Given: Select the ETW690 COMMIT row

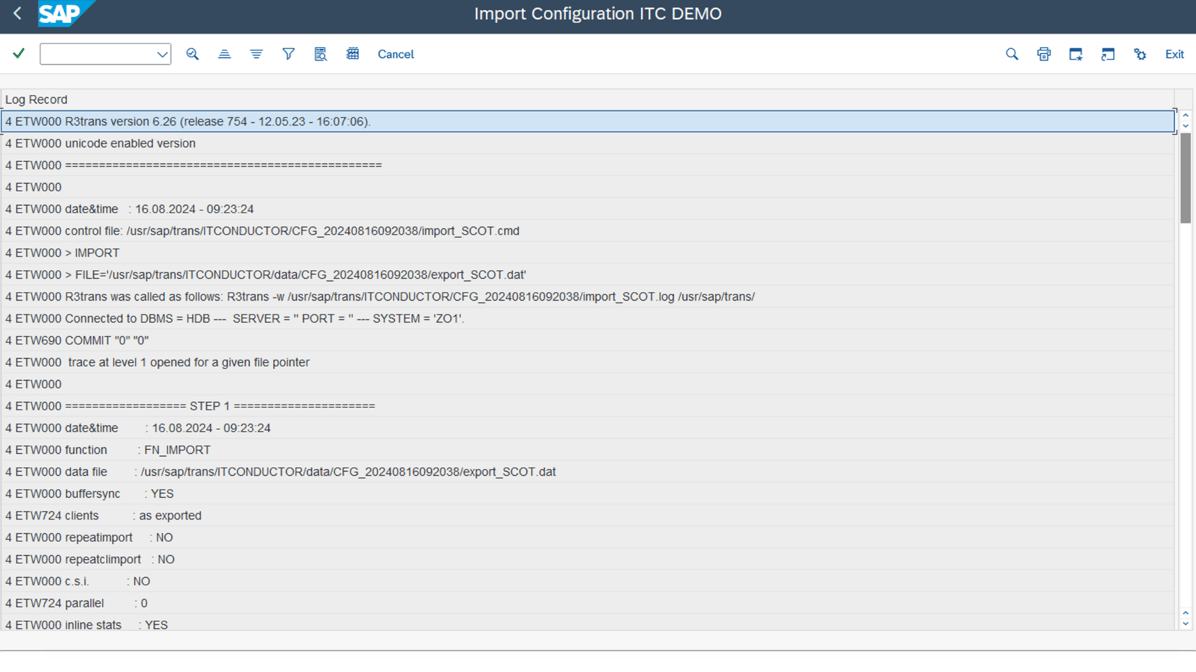Looking at the screenshot, I should (587, 340).
